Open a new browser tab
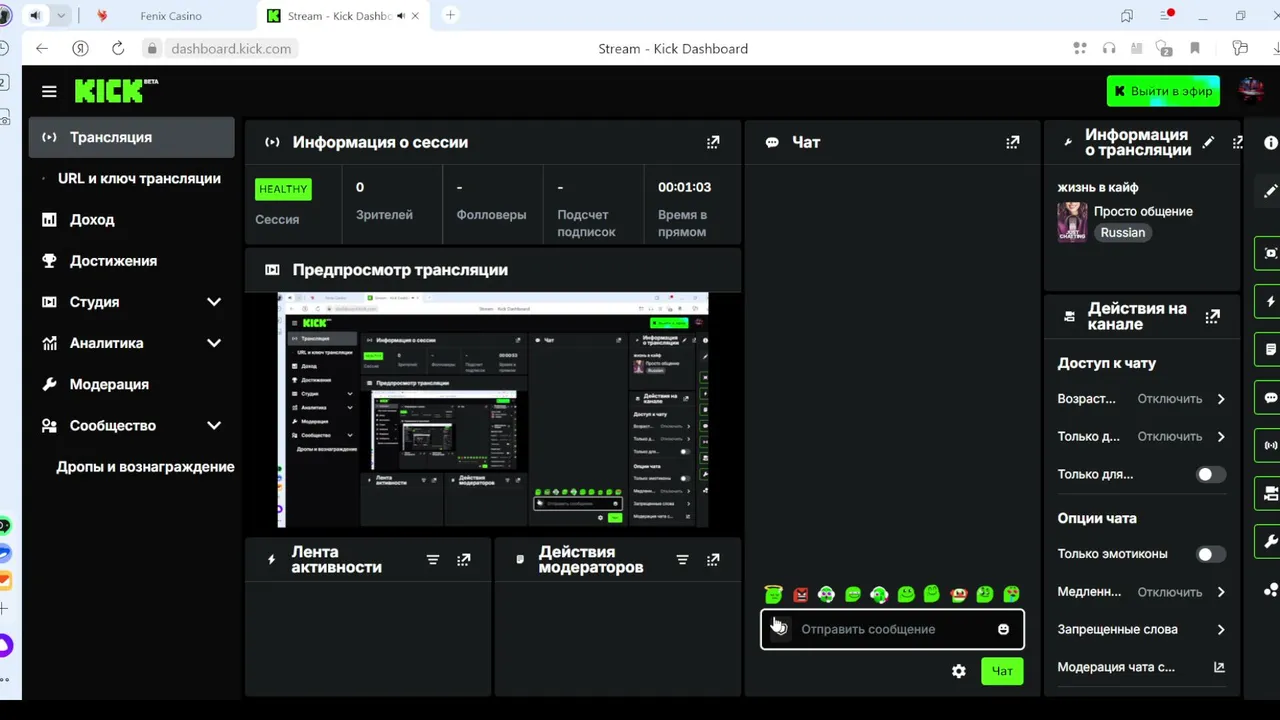 450,15
